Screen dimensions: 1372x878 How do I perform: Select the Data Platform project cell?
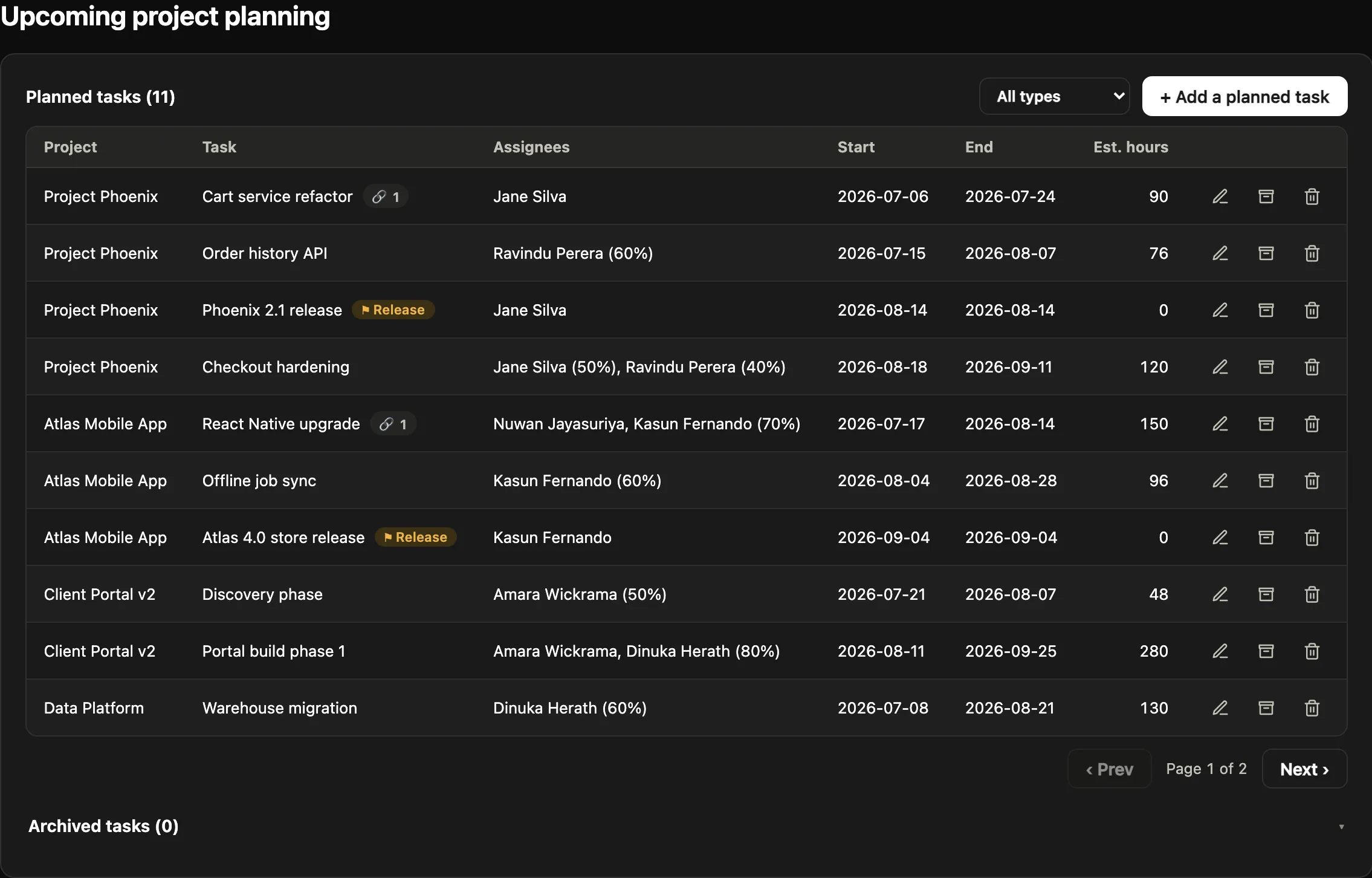point(94,708)
